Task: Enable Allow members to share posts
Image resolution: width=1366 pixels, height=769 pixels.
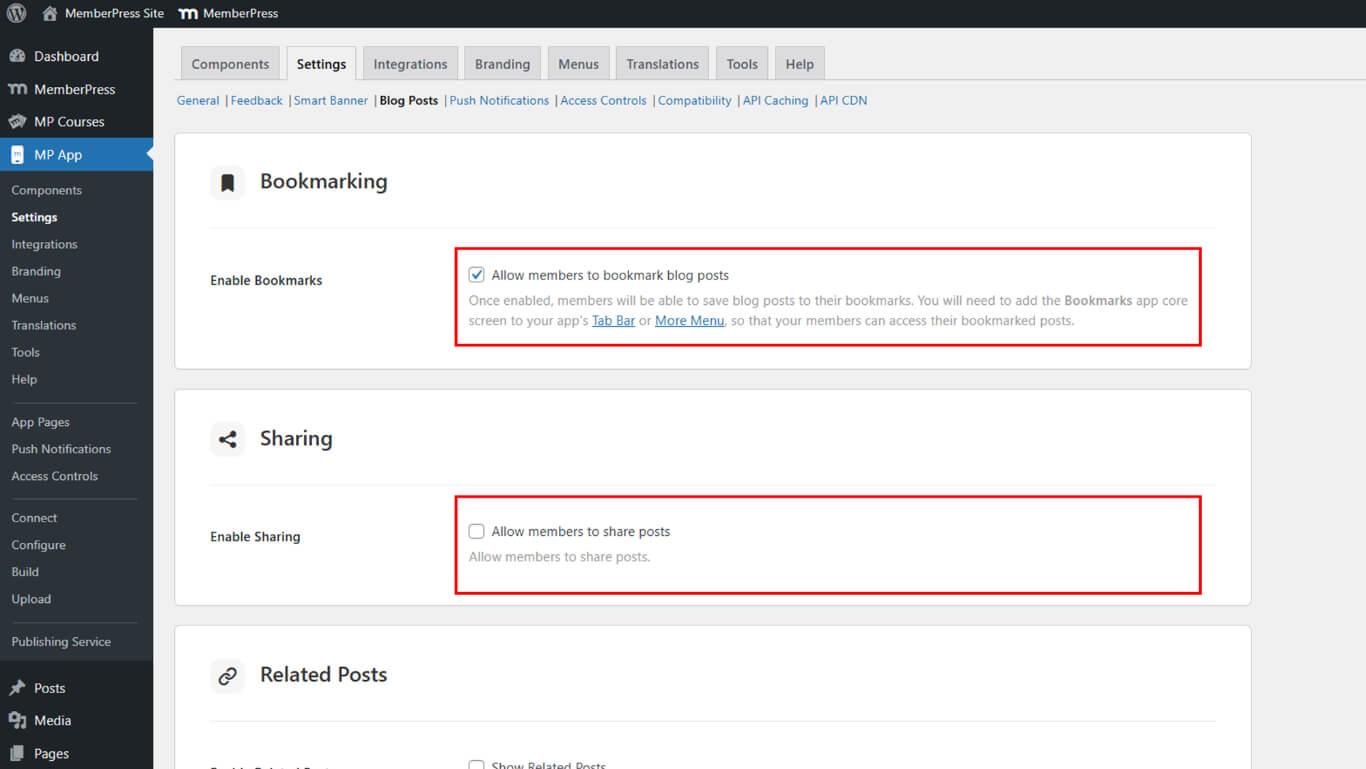Action: tap(476, 531)
